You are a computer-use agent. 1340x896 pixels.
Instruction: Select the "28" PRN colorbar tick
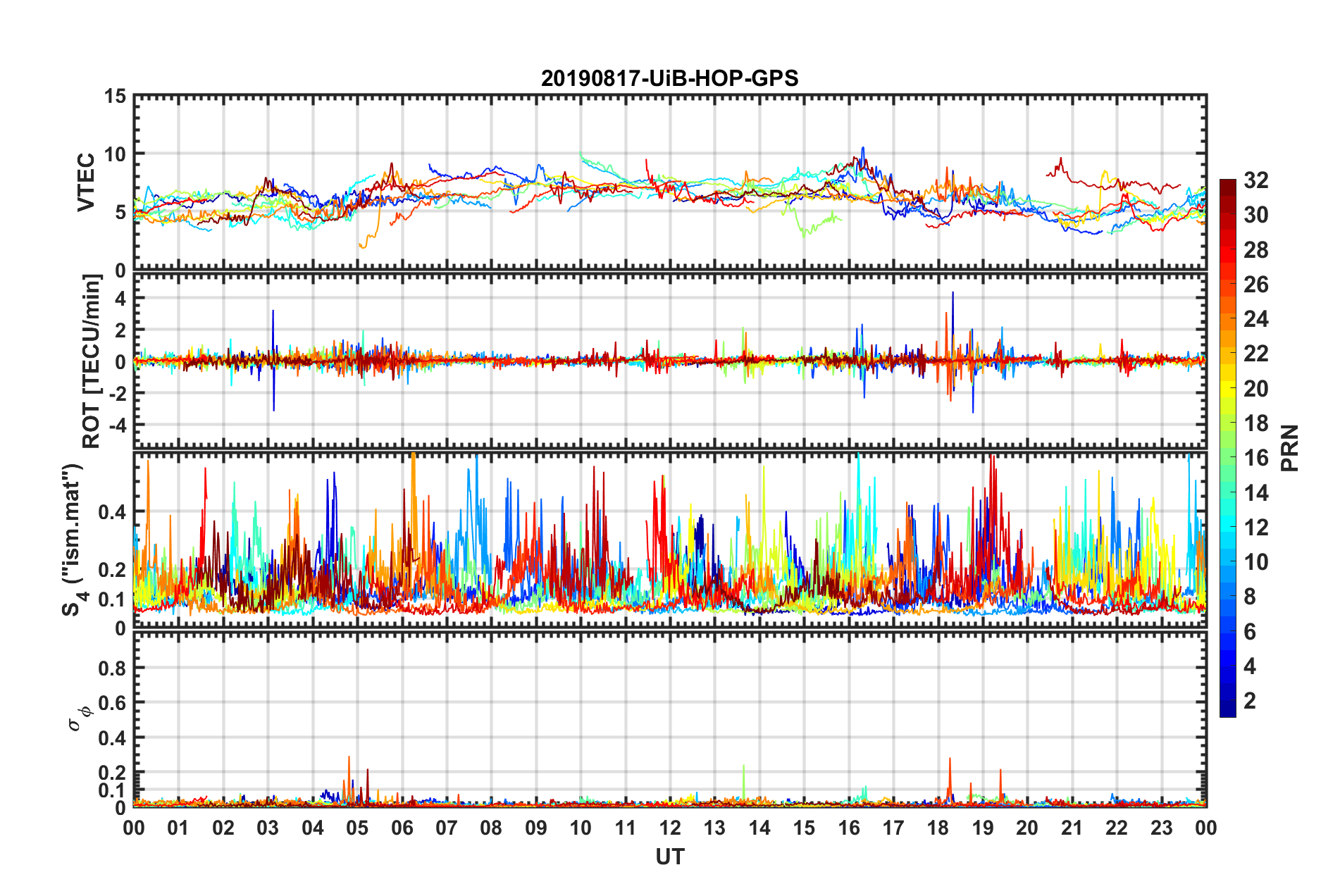(x=1256, y=249)
